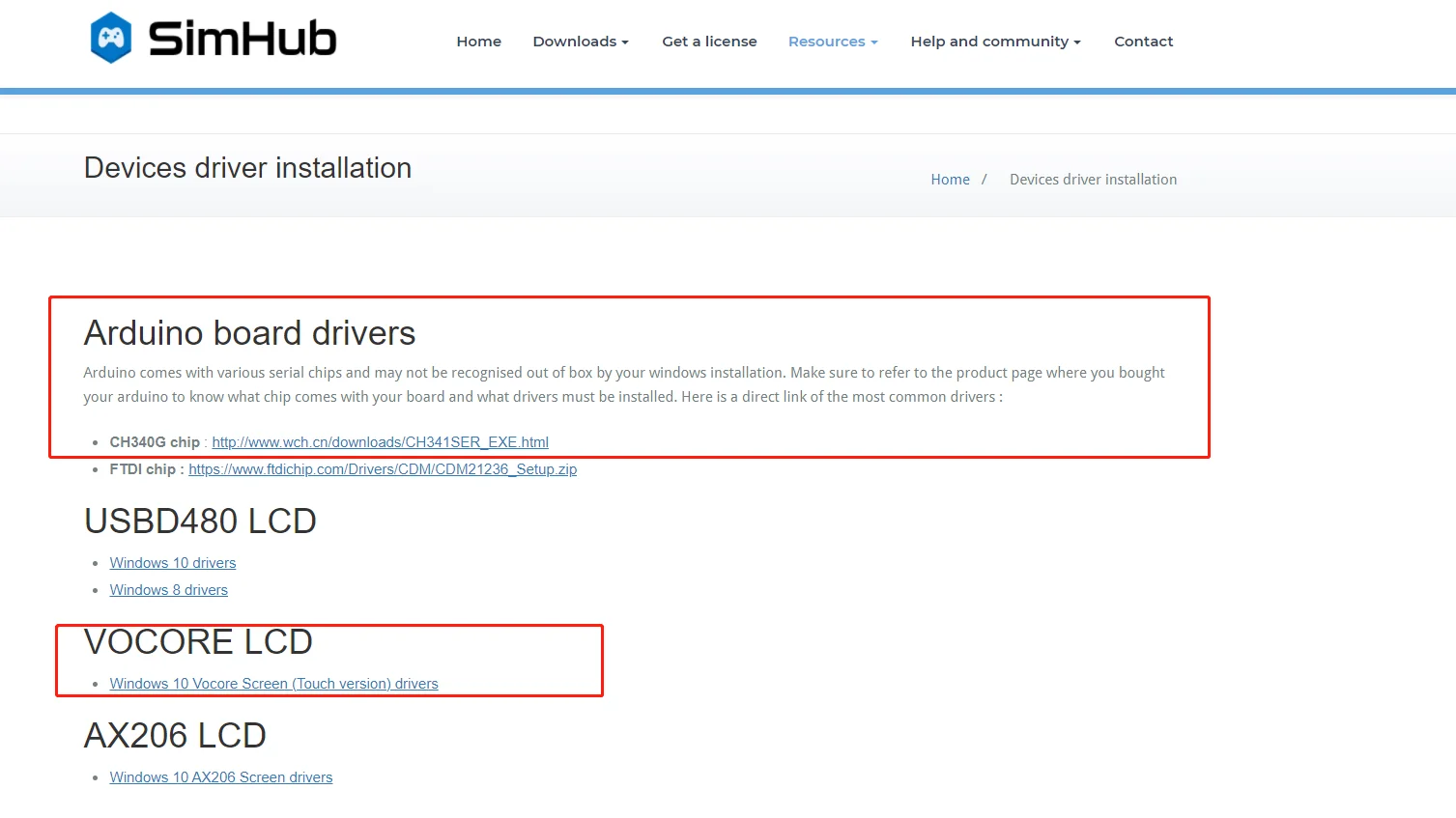Viewport: 1456px width, 818px height.
Task: Expand the Downloads dropdown menu
Action: 580,42
